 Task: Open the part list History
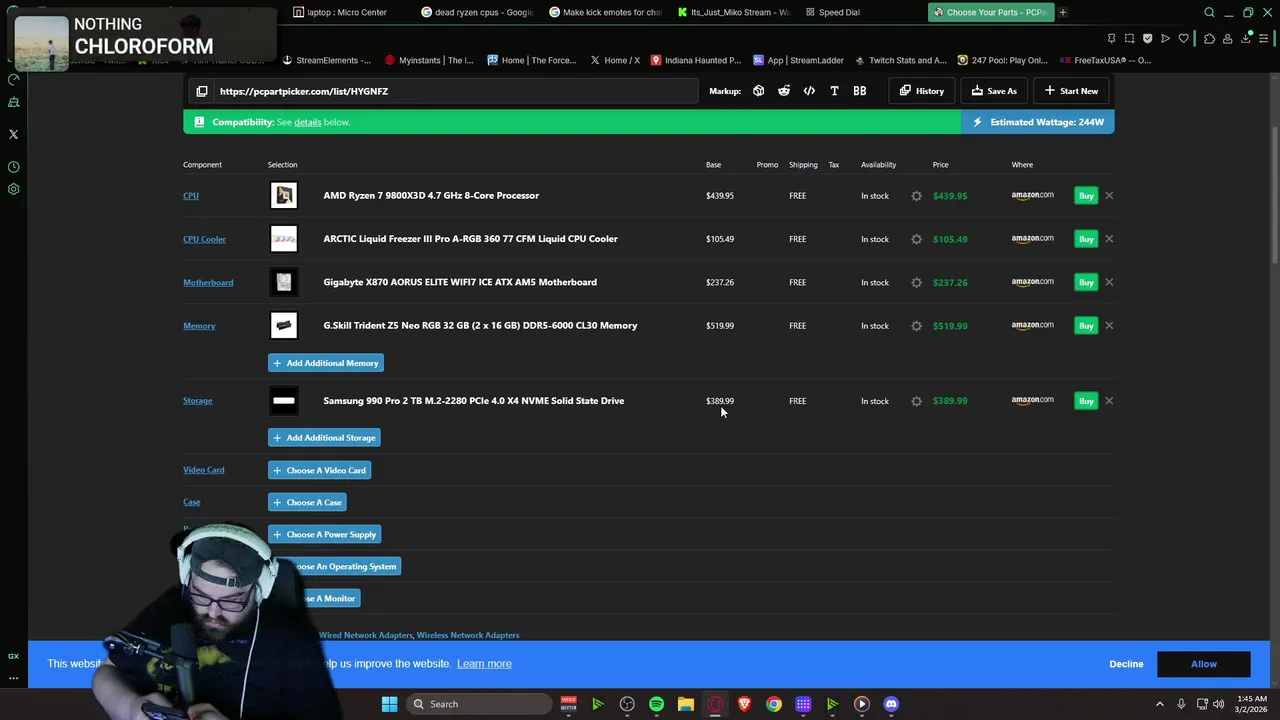coord(921,91)
